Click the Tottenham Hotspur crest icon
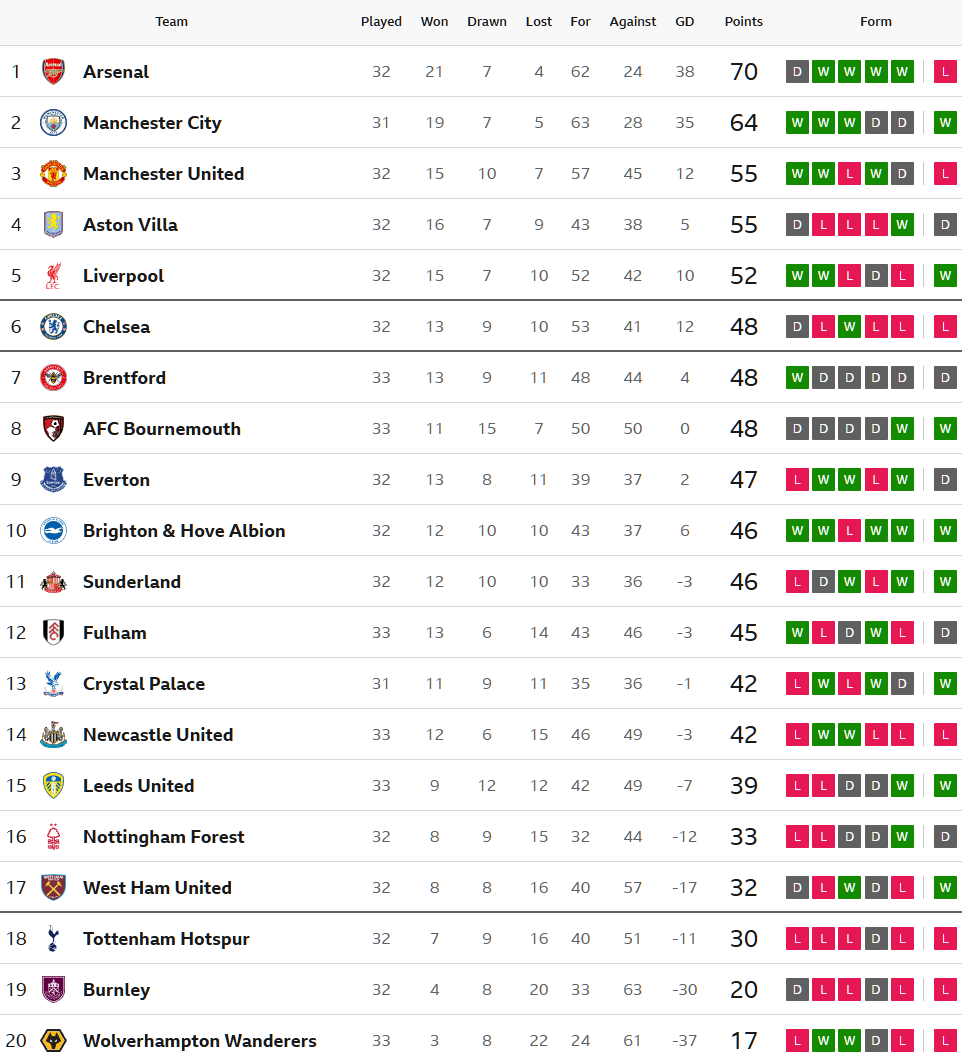This screenshot has width=962, height=1062. [x=53, y=938]
